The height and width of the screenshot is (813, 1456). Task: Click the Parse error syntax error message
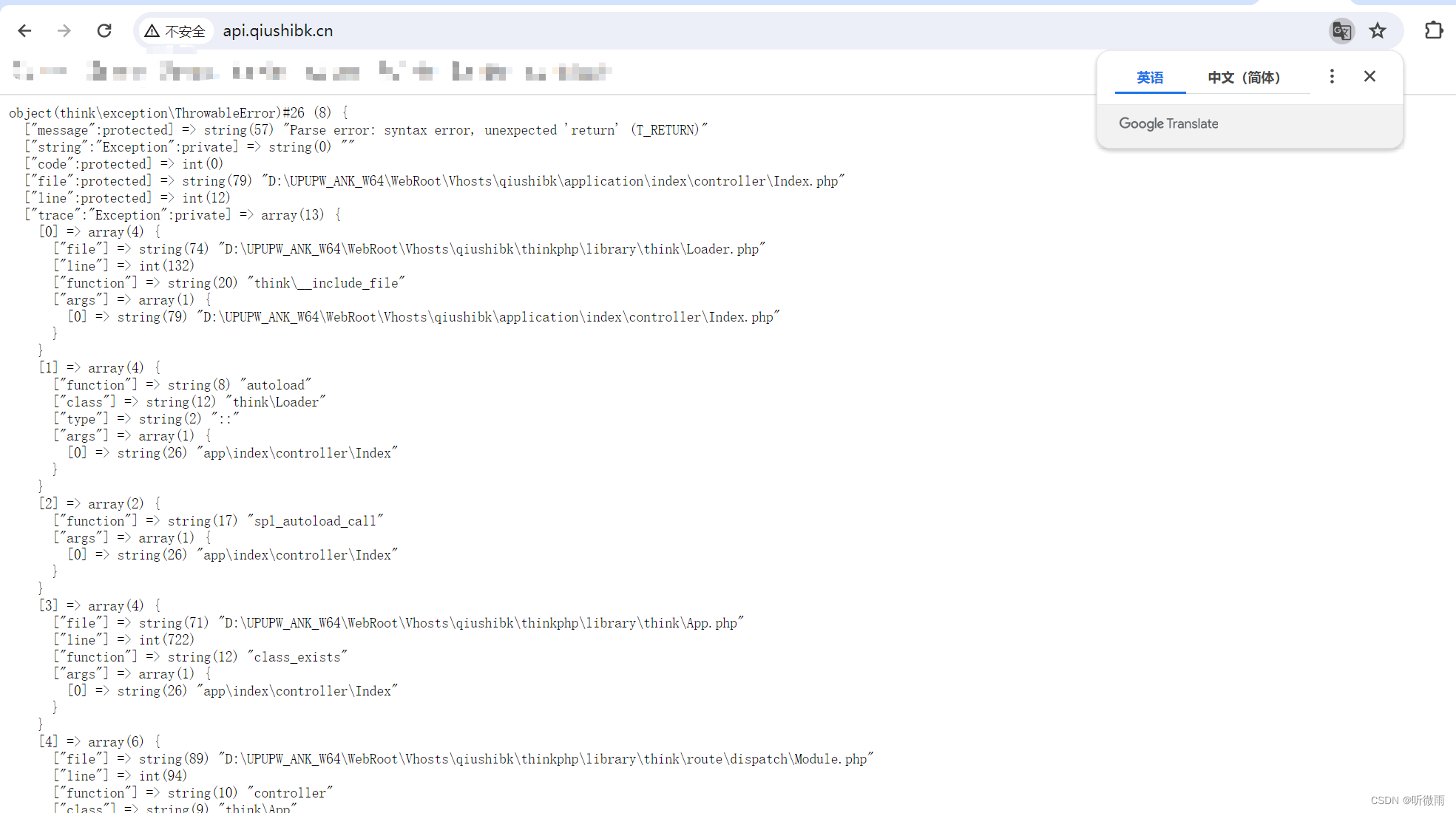497,130
